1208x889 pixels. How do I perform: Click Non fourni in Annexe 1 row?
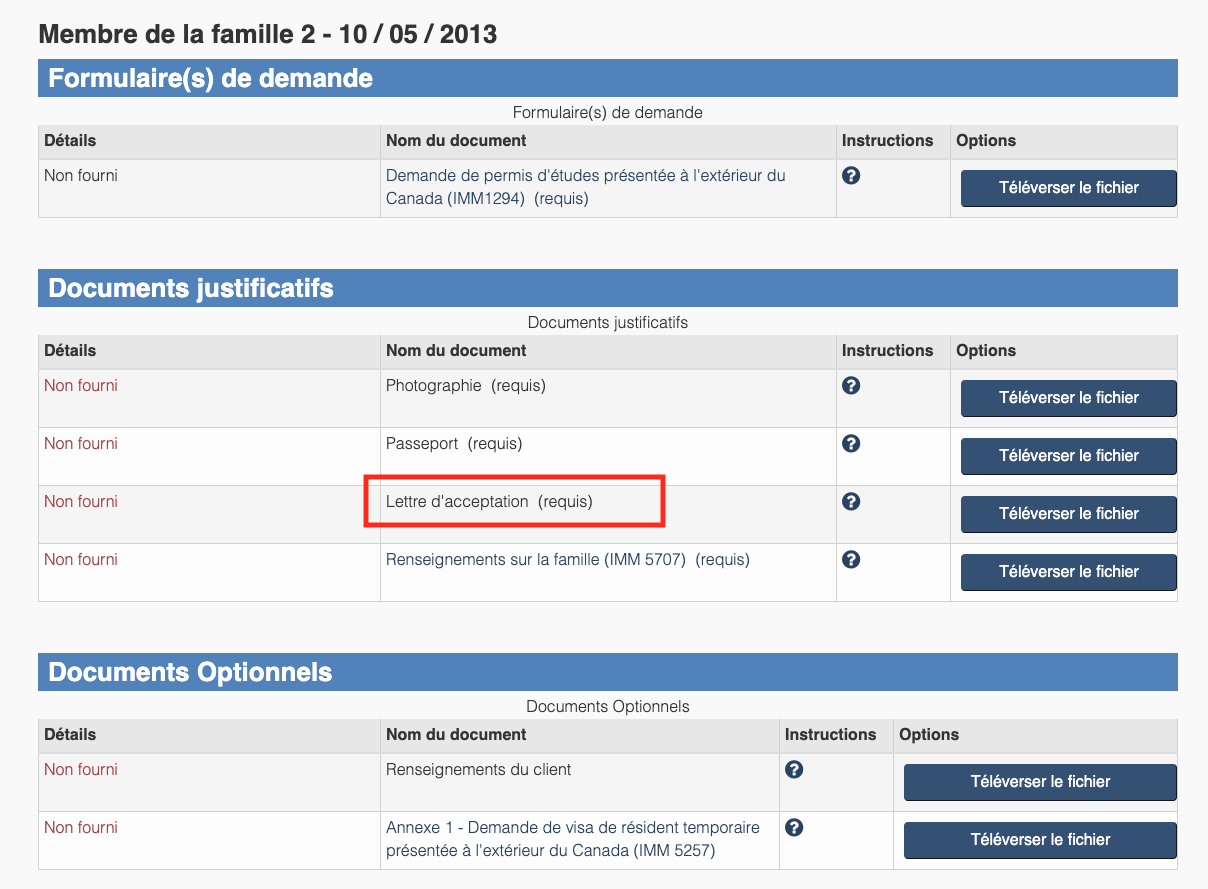(x=81, y=828)
